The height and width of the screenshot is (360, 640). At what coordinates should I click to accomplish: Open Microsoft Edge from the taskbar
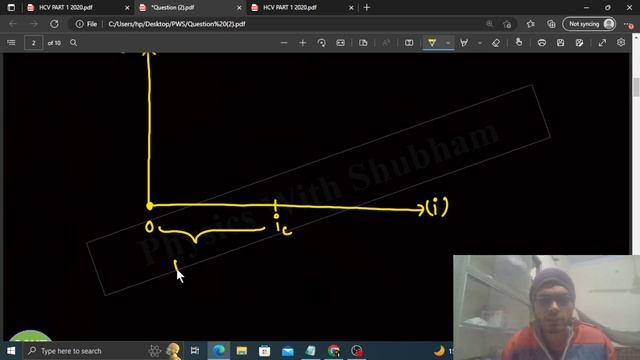click(219, 351)
